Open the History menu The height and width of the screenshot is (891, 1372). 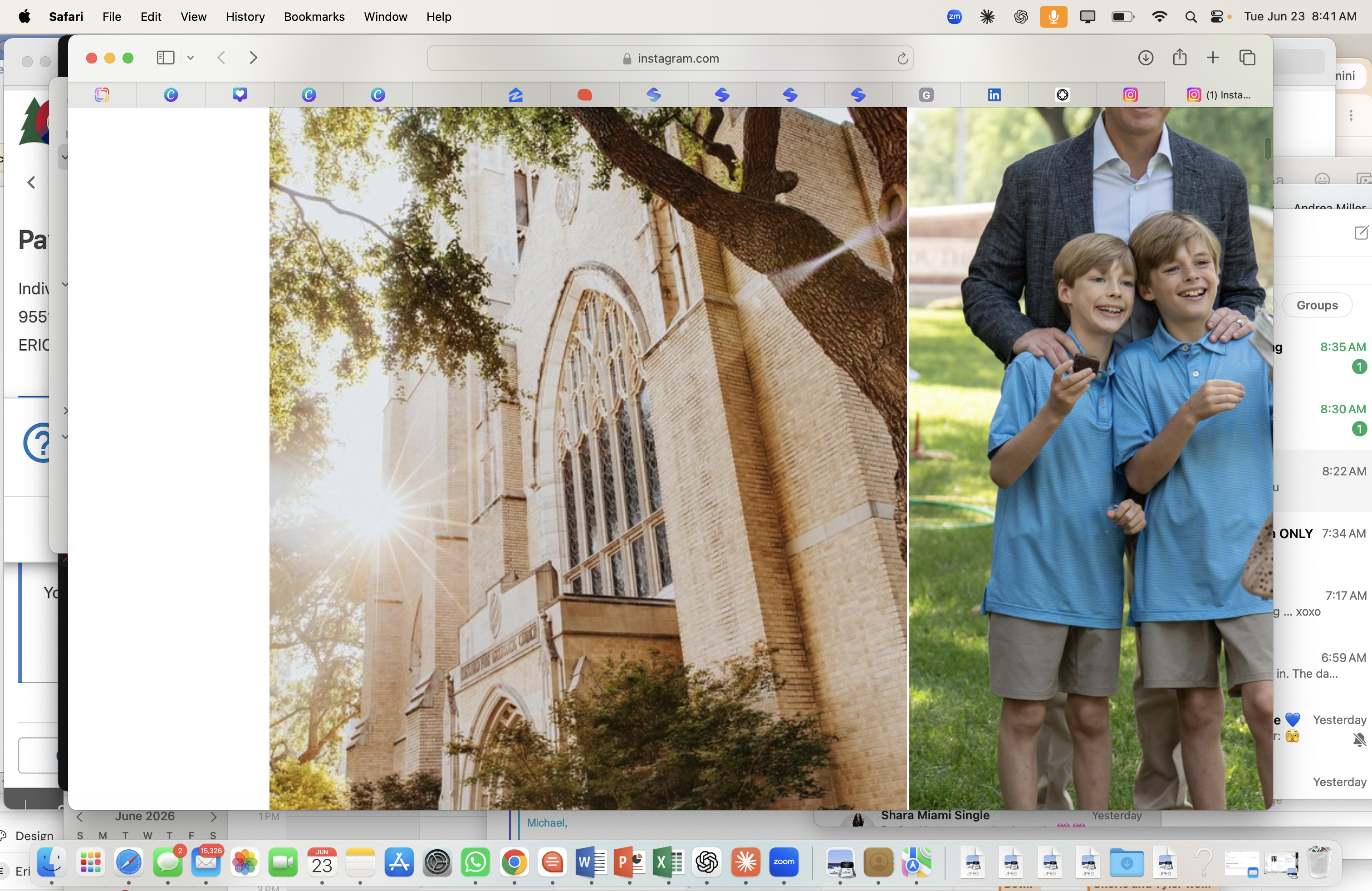pyautogui.click(x=245, y=17)
